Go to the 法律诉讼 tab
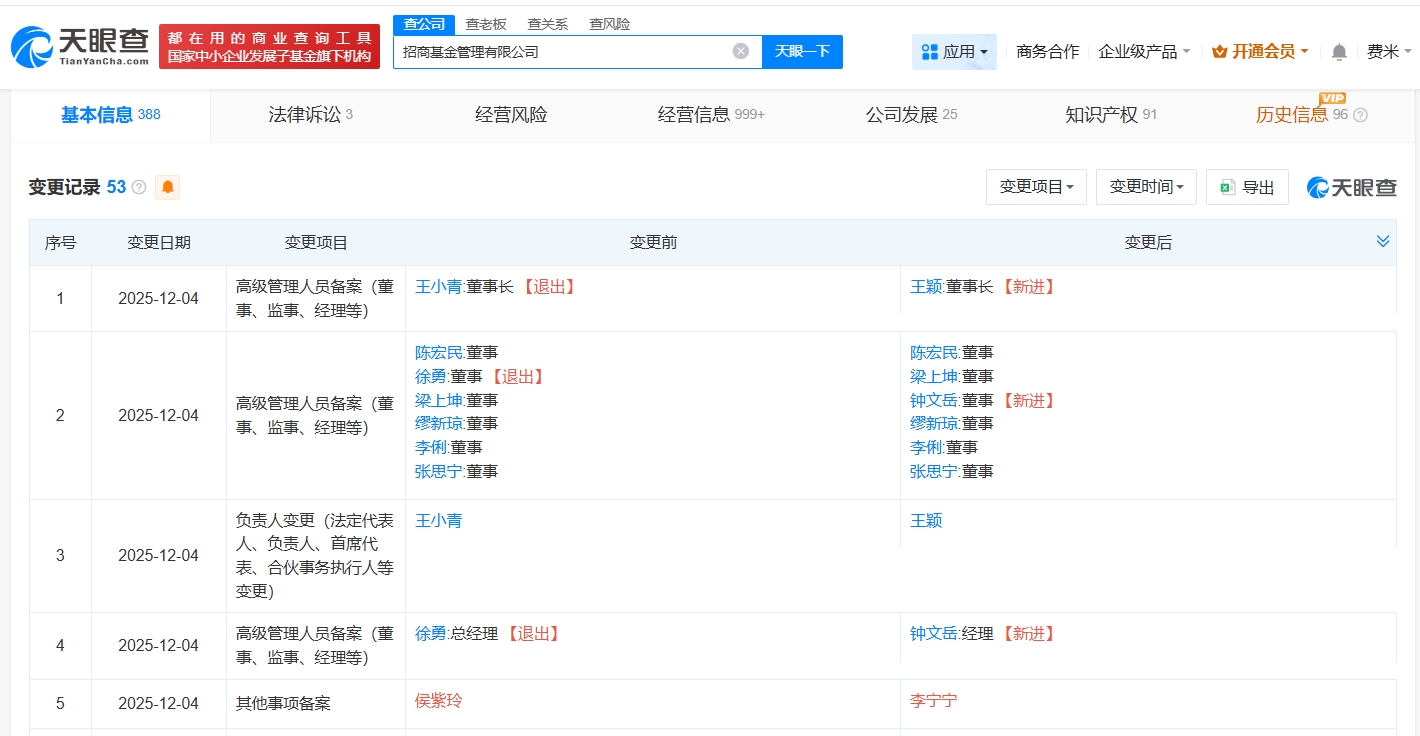The width and height of the screenshot is (1420, 736). (311, 115)
